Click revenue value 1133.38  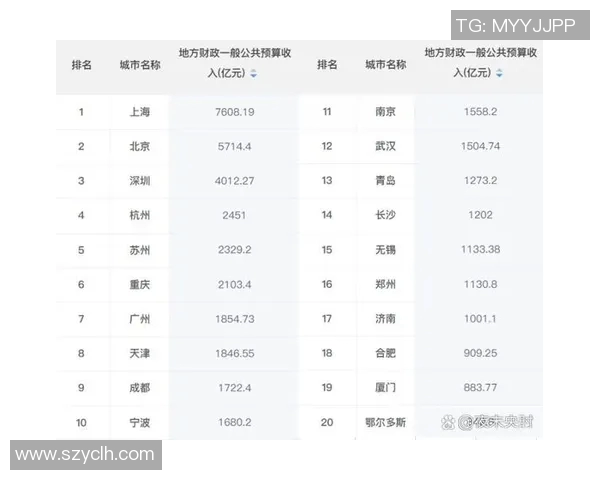point(481,250)
